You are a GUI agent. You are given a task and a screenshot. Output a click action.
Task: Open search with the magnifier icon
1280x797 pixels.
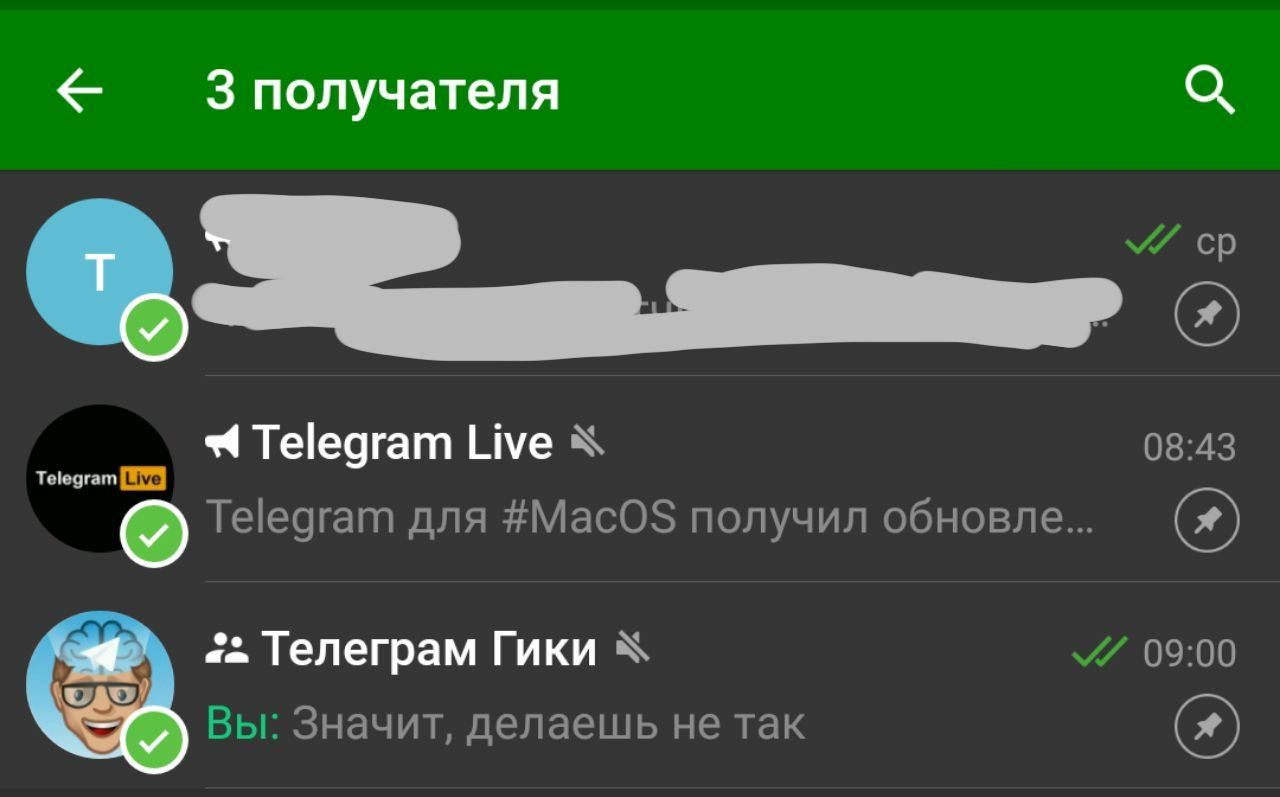pyautogui.click(x=1210, y=92)
